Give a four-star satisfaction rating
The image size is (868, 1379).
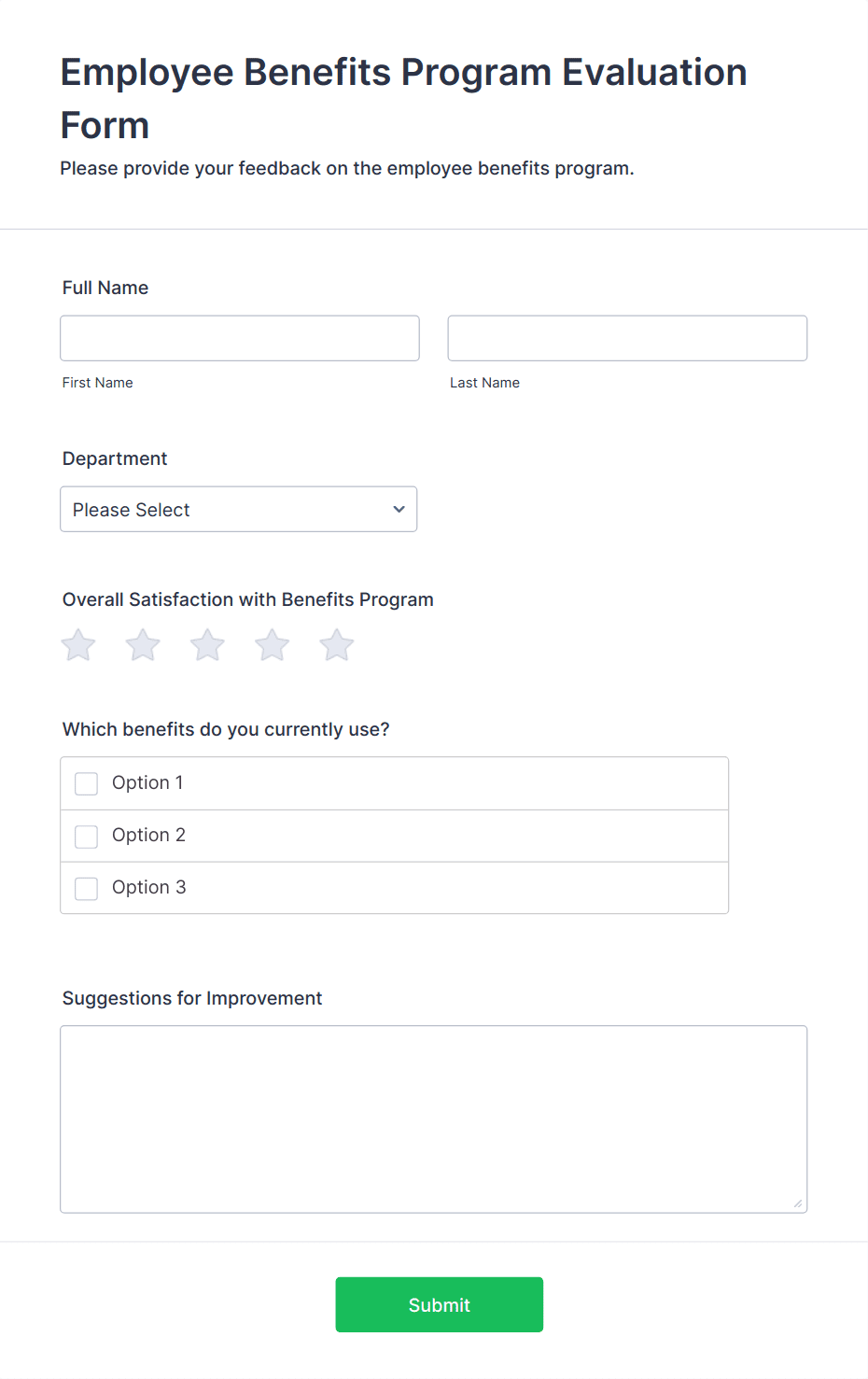(x=273, y=645)
